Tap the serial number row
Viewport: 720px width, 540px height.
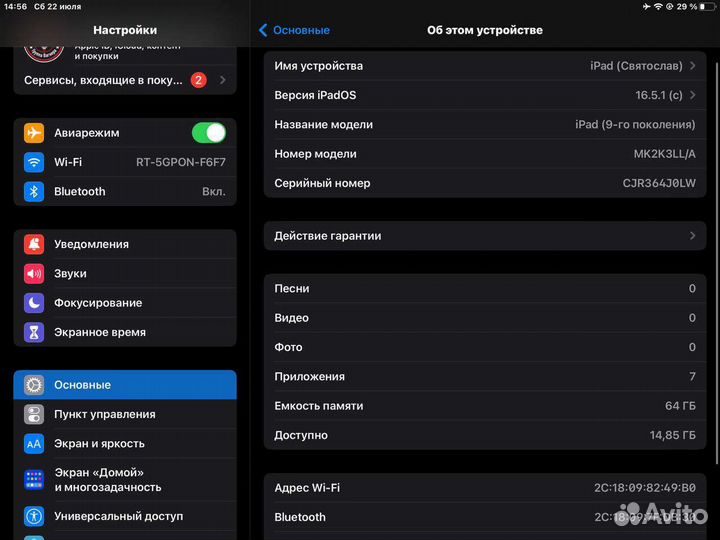click(x=484, y=183)
